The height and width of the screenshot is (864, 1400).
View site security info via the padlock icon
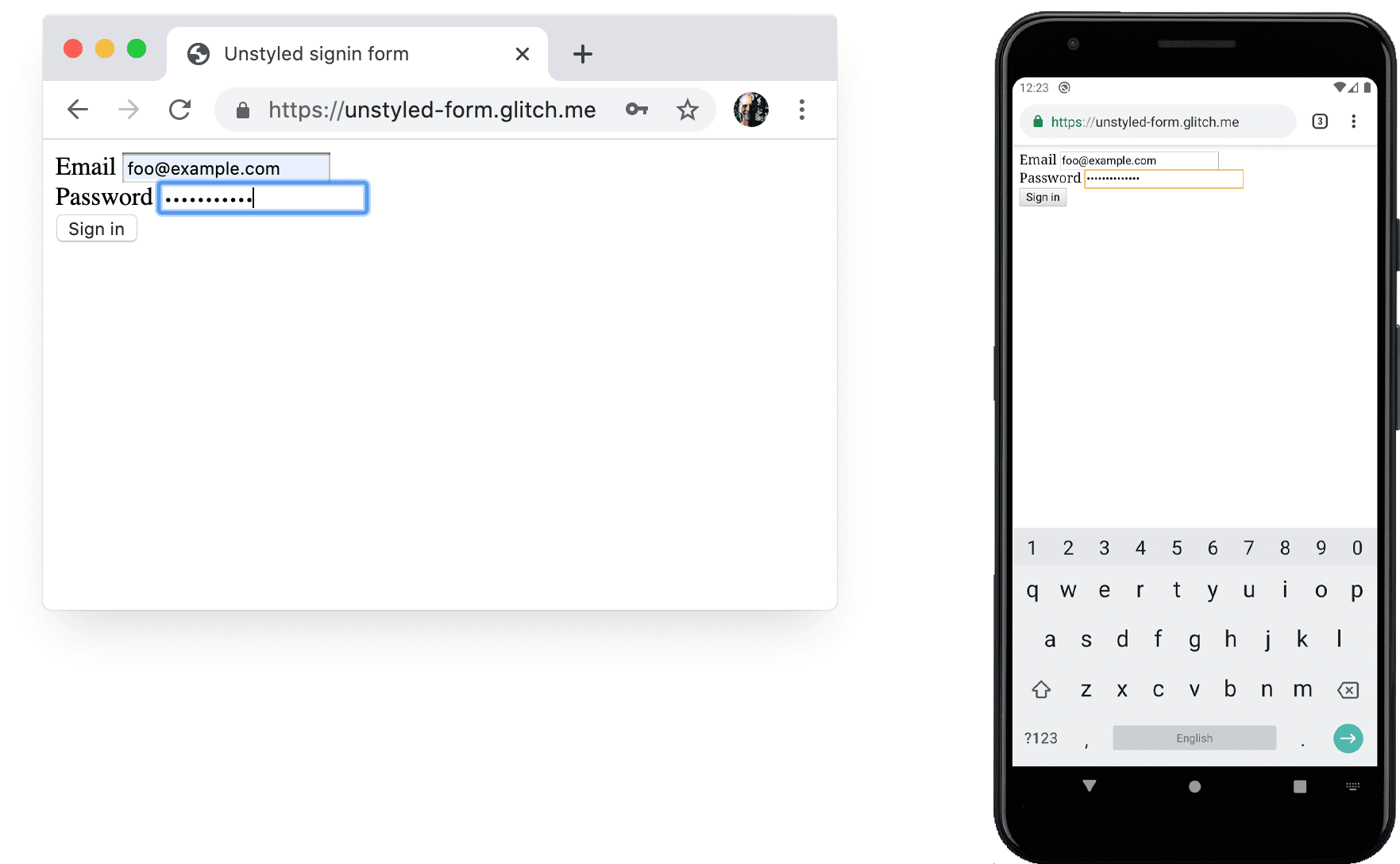tap(242, 110)
